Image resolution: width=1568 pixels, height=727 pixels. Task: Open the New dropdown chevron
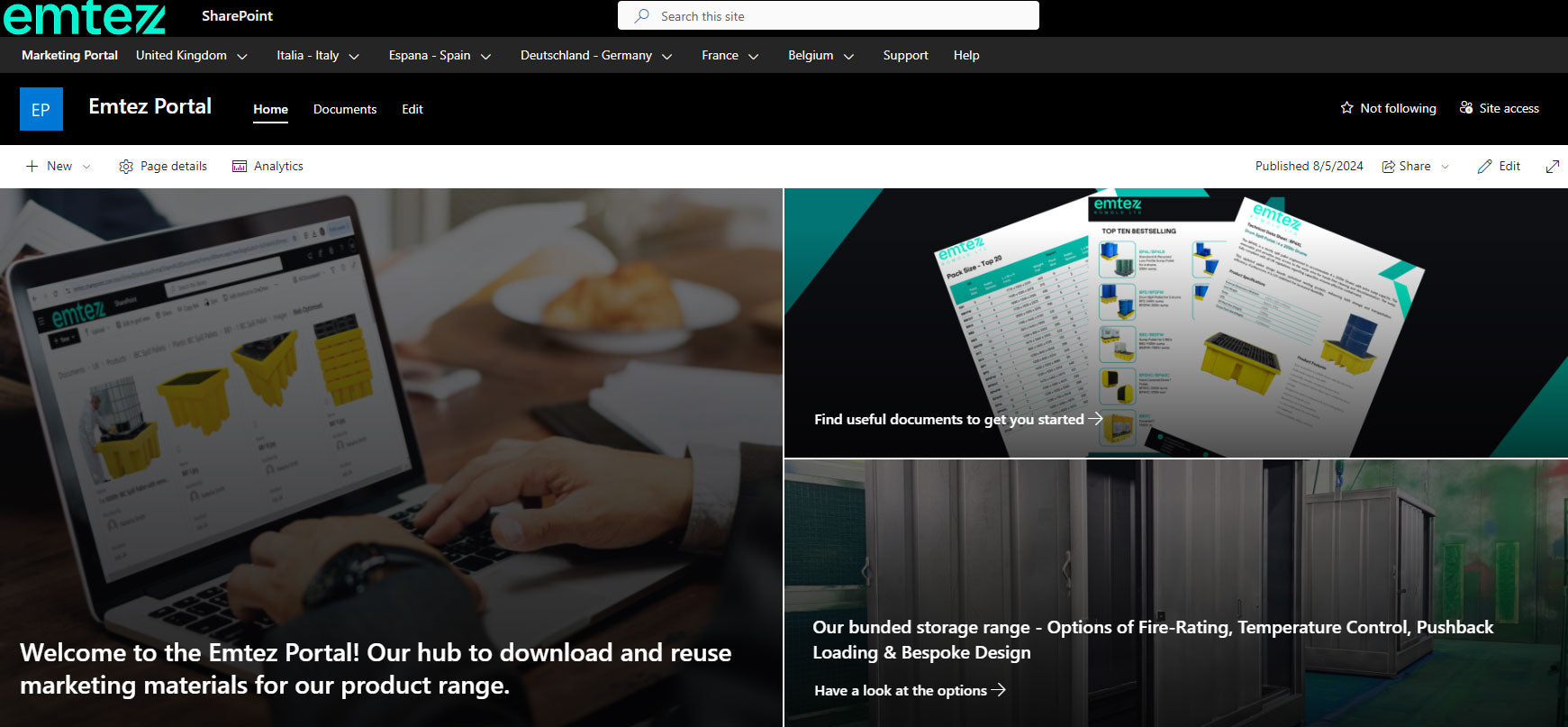pyautogui.click(x=86, y=167)
